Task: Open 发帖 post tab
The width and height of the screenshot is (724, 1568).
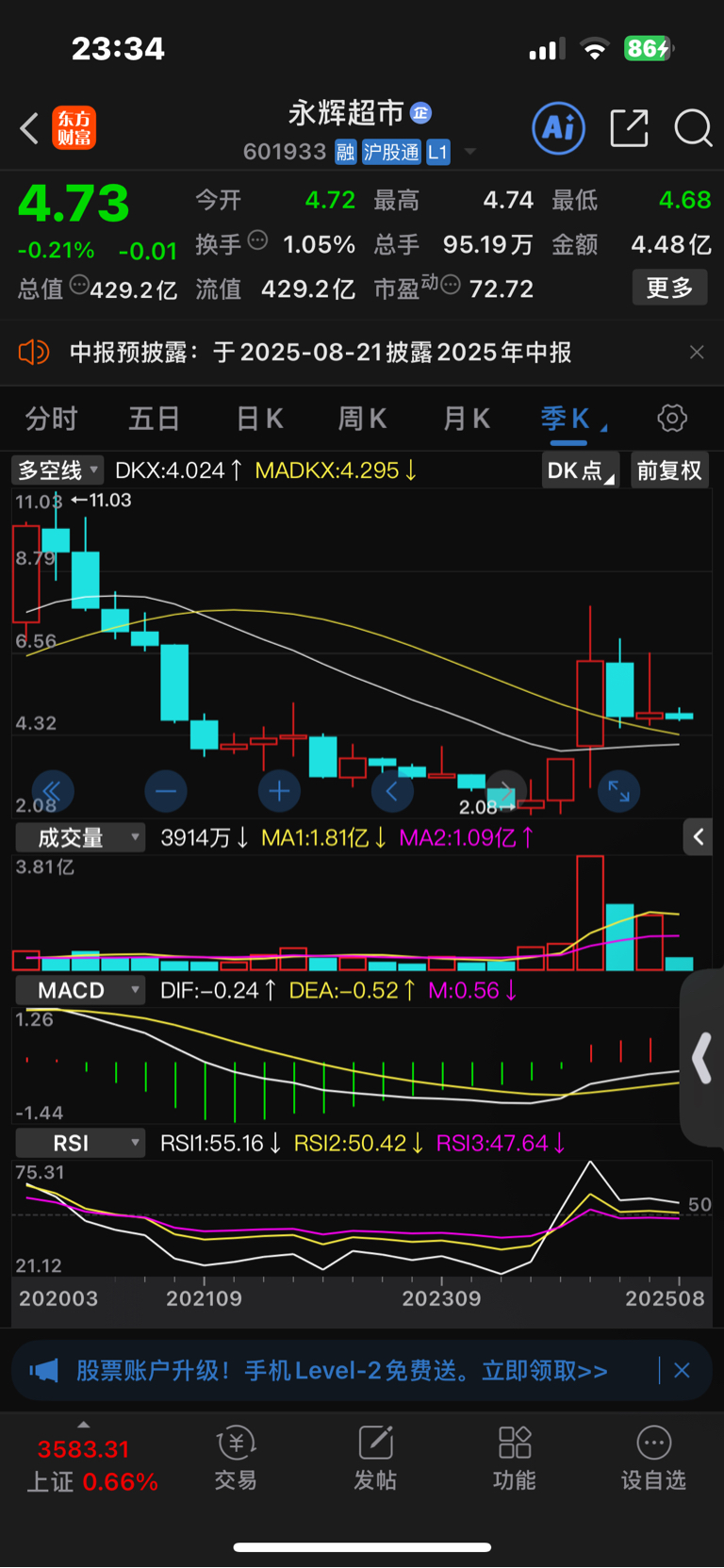Action: (x=375, y=1459)
